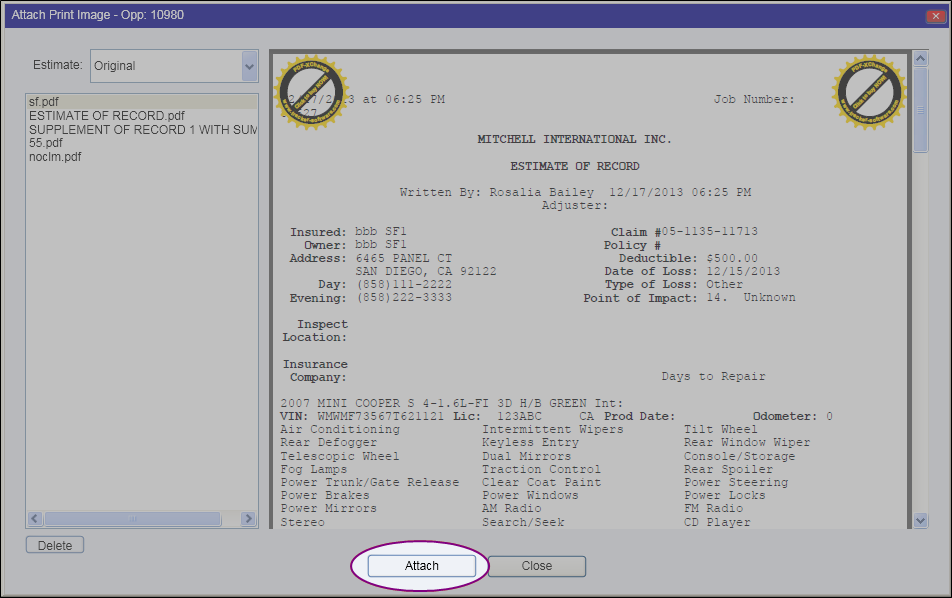Click the CD Player option text
Viewport: 952px width, 598px height.
[x=717, y=522]
